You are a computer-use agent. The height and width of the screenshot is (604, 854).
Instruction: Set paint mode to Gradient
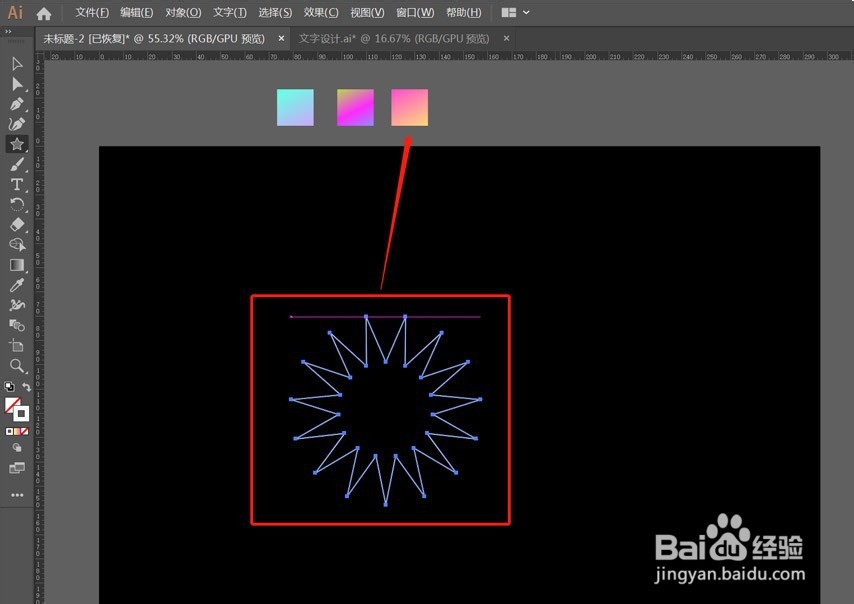(x=17, y=431)
